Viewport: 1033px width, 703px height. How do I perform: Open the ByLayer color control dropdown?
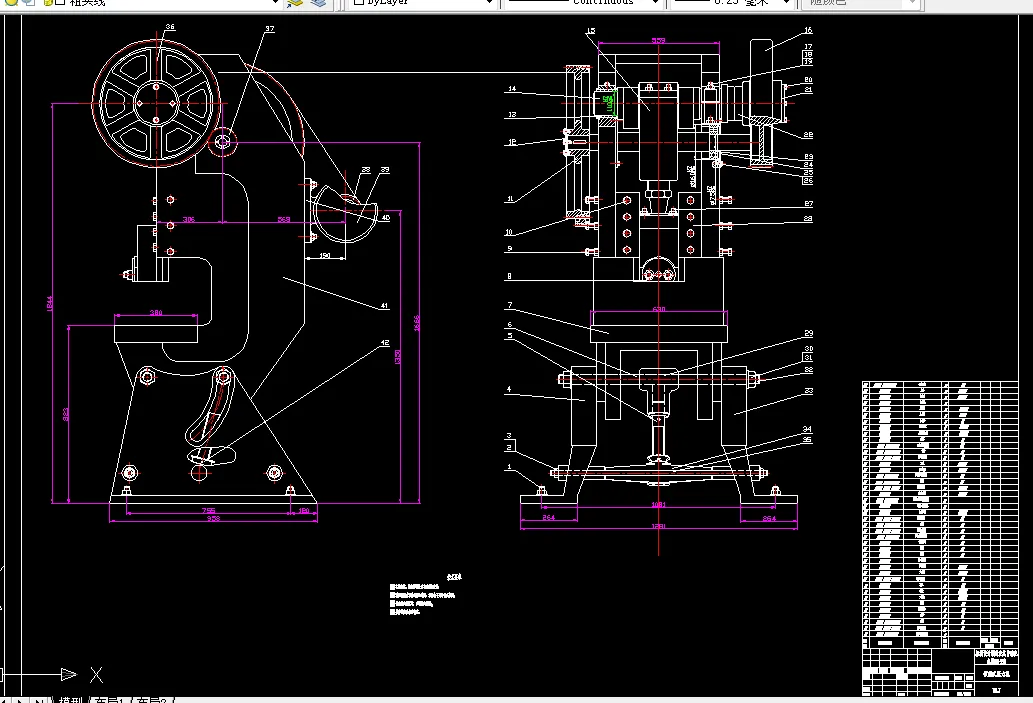coord(489,2)
